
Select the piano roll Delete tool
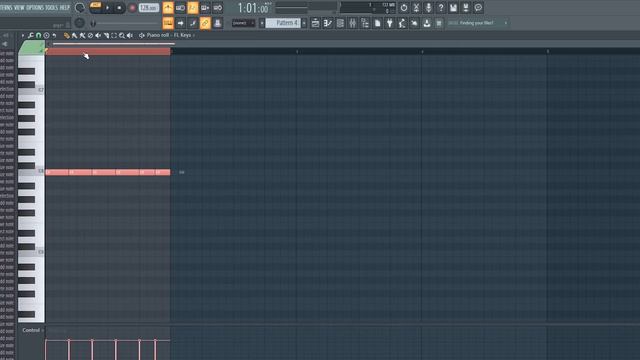tap(90, 36)
